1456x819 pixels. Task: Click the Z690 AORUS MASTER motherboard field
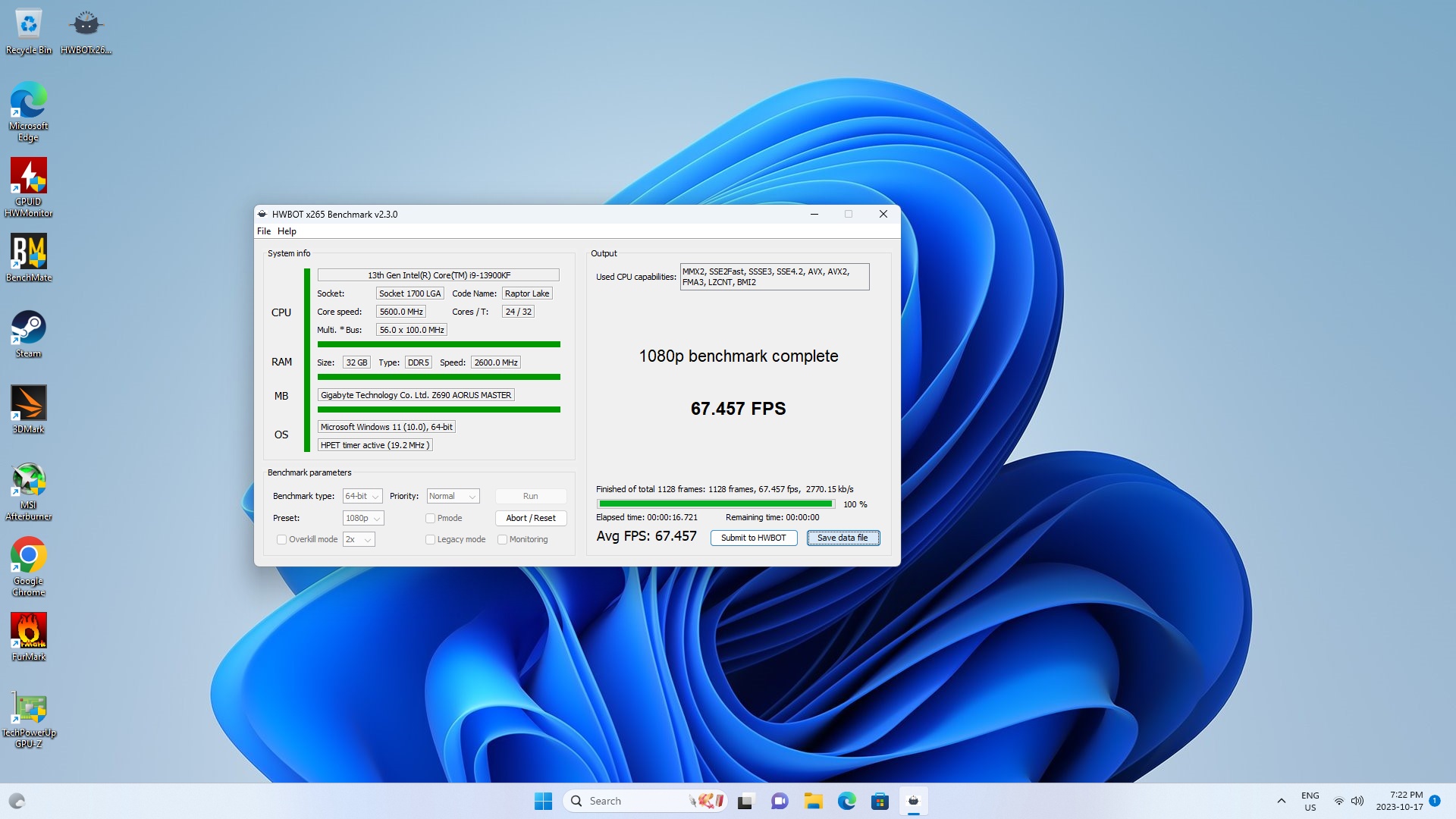click(x=416, y=395)
